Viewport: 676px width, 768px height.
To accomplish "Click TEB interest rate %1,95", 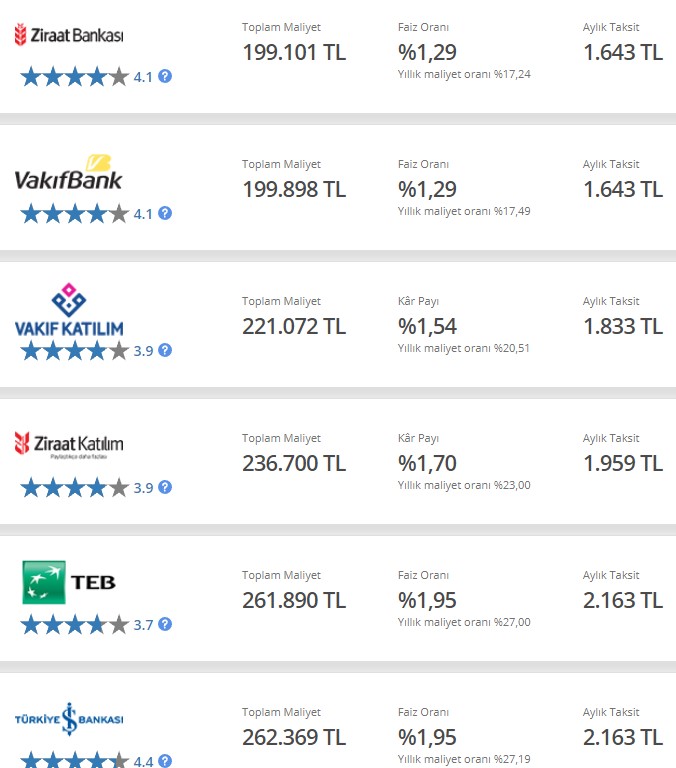I will click(427, 600).
